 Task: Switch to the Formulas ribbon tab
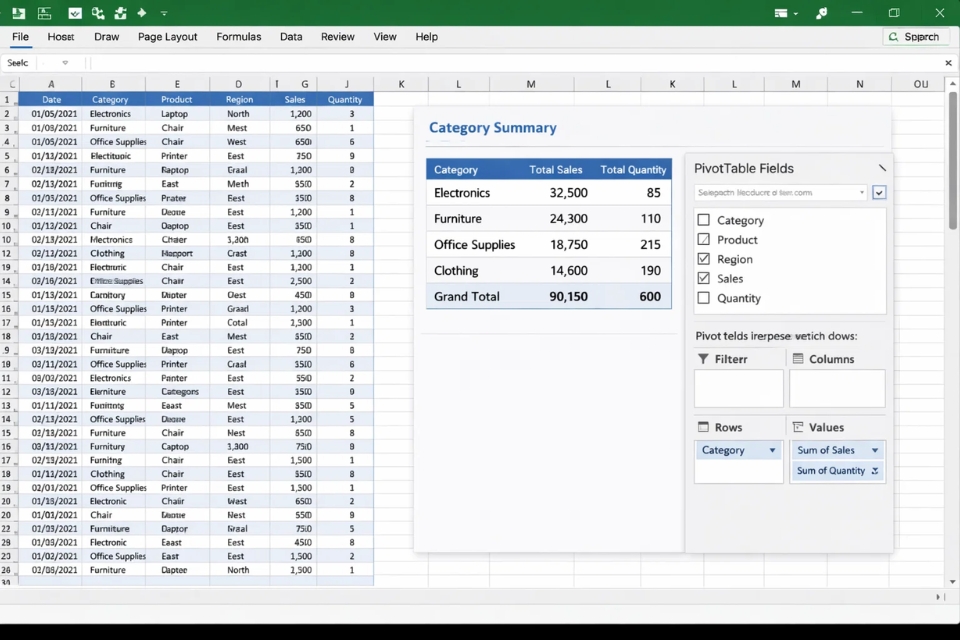[238, 36]
